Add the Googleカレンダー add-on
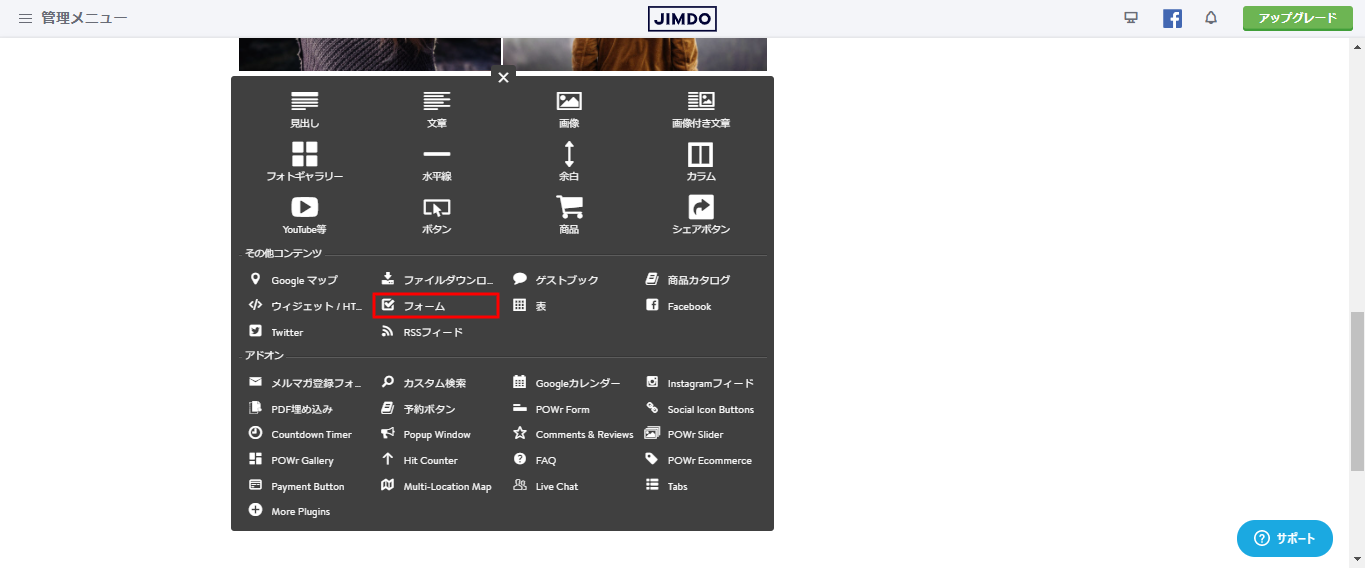This screenshot has width=1365, height=568. coord(569,383)
